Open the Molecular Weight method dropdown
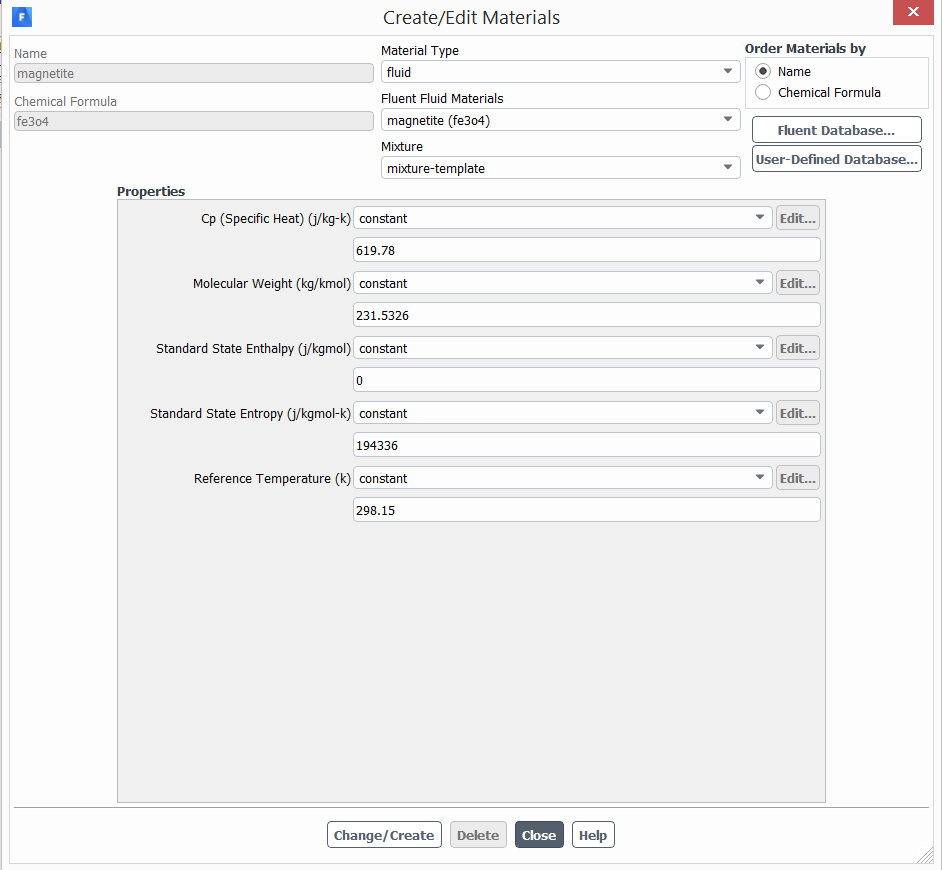This screenshot has height=870, width=942. [x=562, y=283]
